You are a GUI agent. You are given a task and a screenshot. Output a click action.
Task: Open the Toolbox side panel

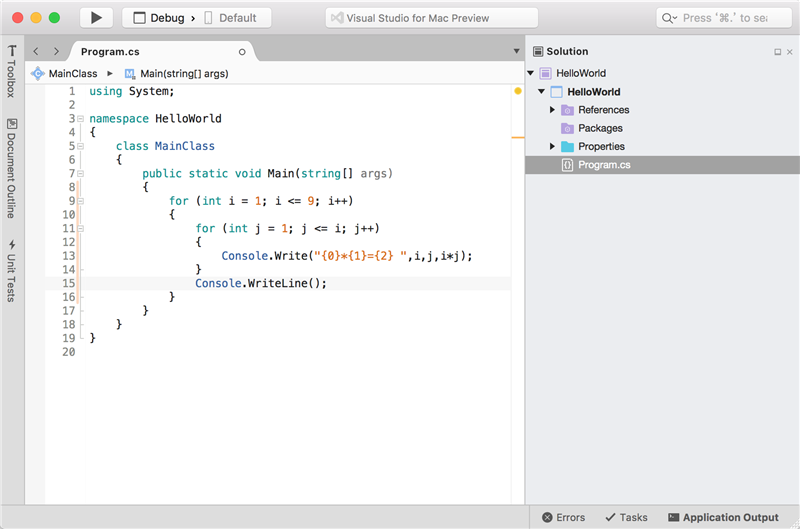(12, 71)
